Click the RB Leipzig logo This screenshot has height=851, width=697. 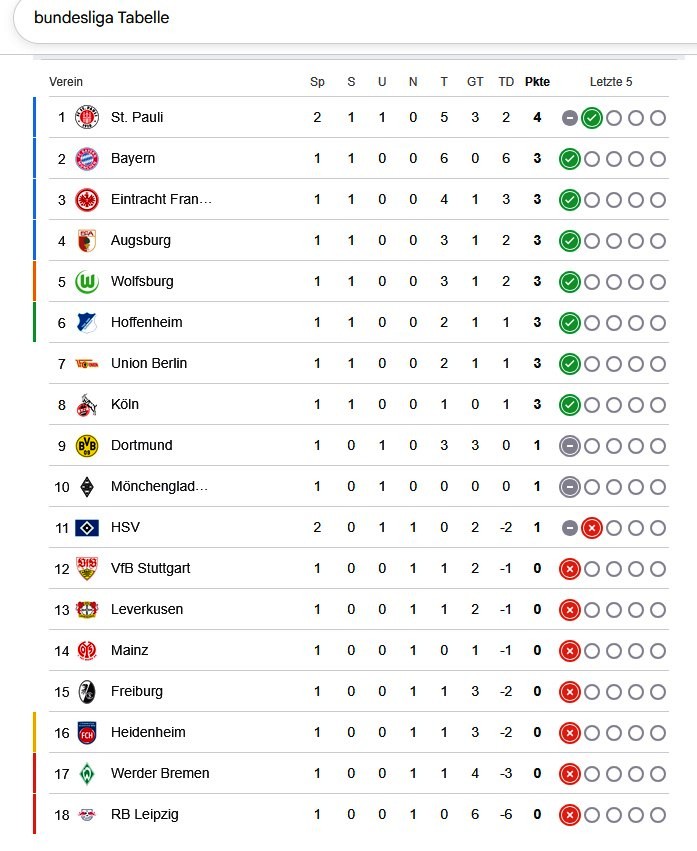[88, 815]
